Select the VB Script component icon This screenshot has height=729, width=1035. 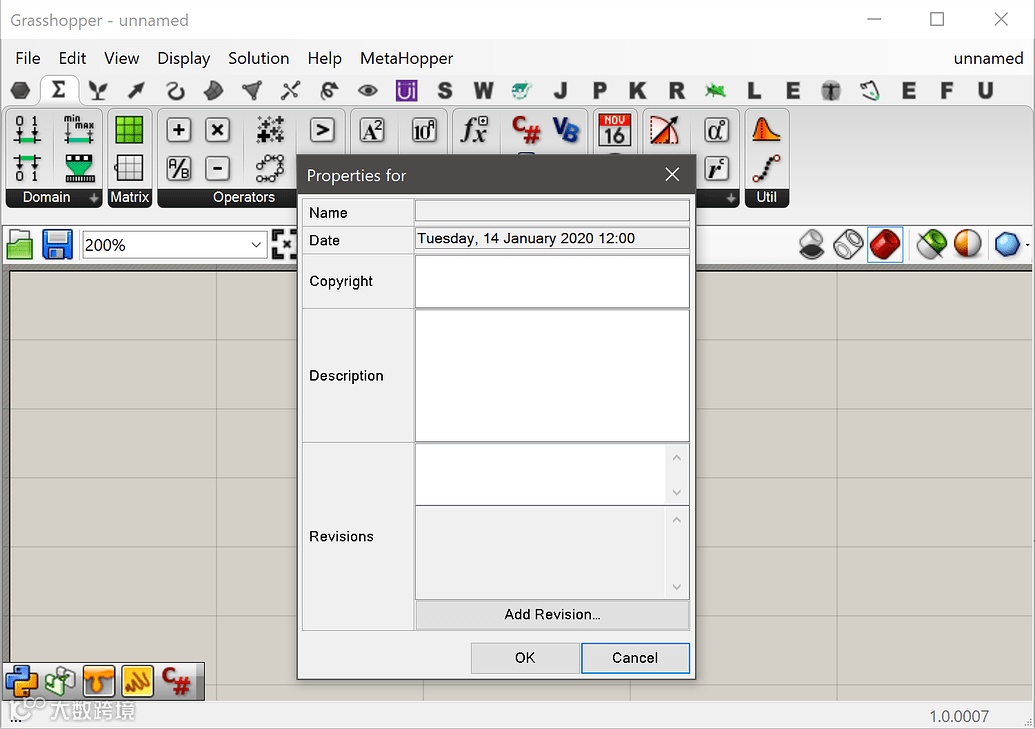tap(566, 129)
